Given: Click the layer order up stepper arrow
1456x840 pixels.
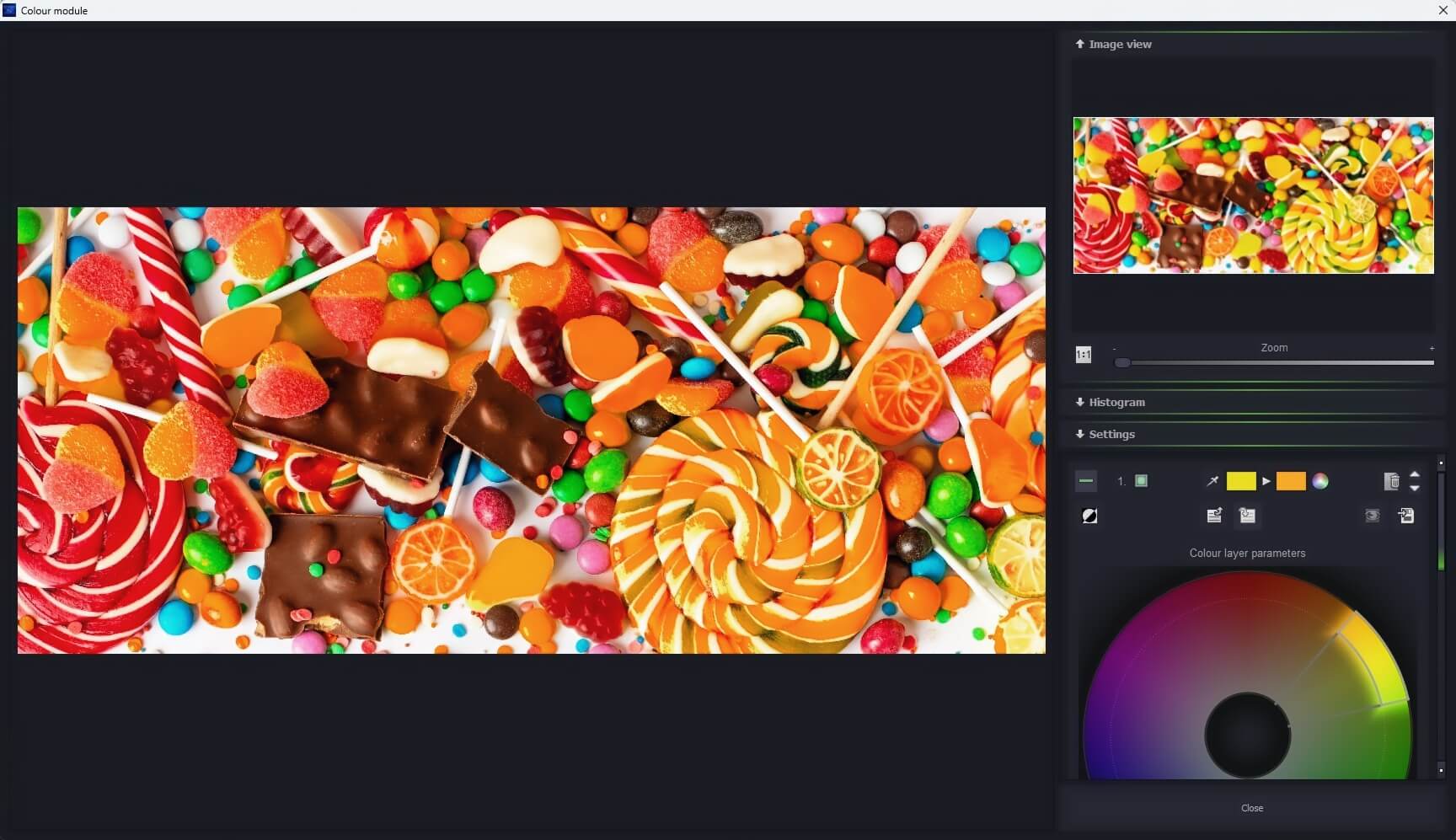Looking at the screenshot, I should click(x=1416, y=474).
